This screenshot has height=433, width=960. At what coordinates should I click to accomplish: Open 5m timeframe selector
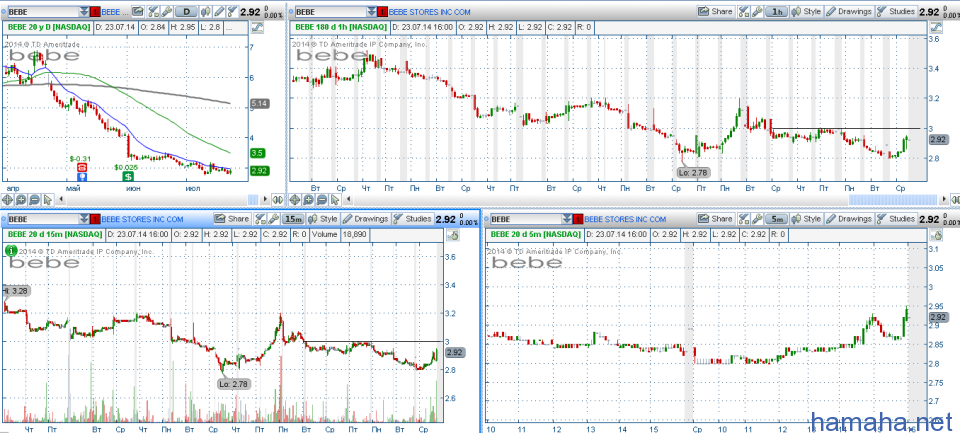click(778, 219)
